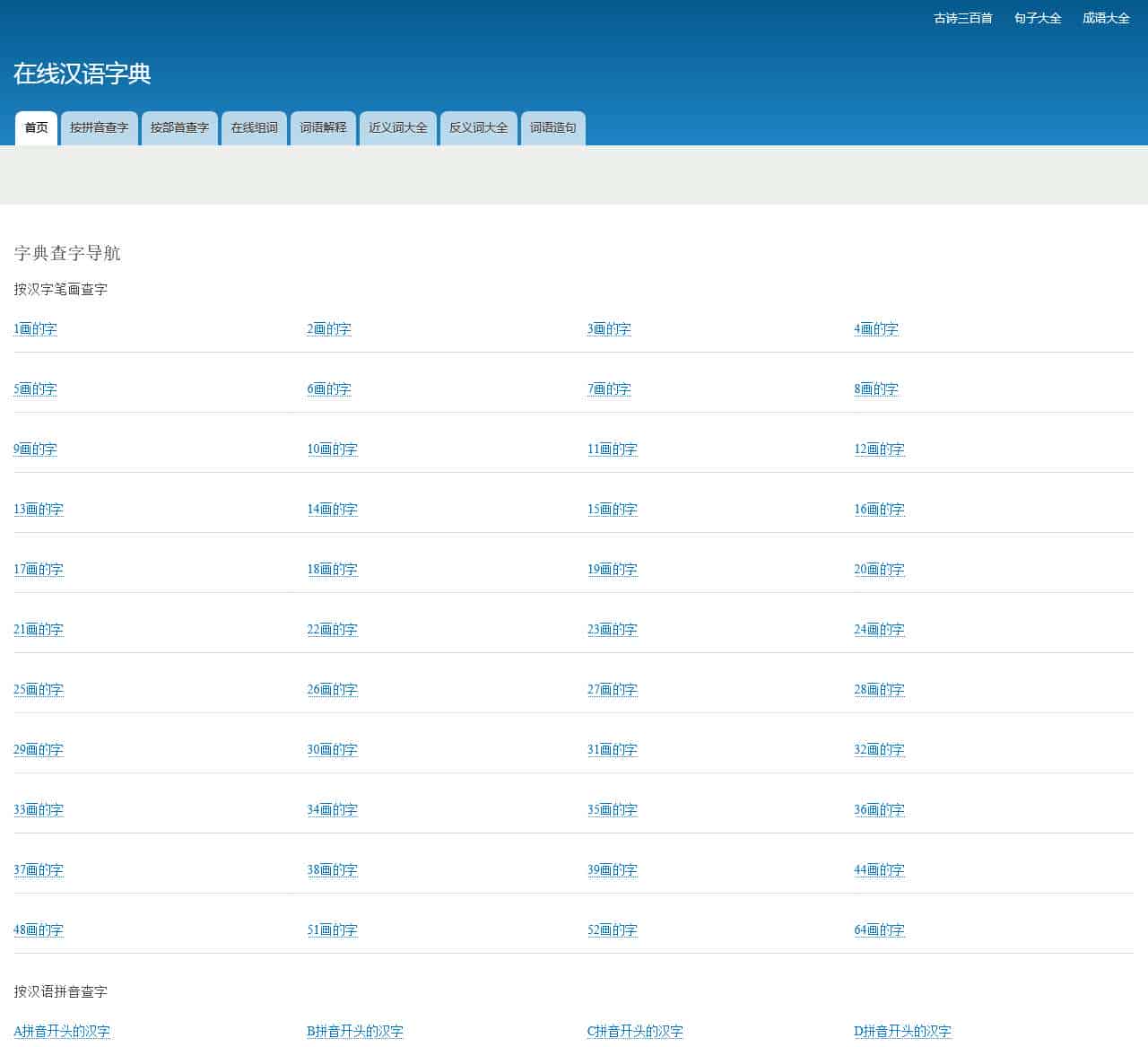Select the 反义词大全 tab
1148x1047 pixels.
478,128
